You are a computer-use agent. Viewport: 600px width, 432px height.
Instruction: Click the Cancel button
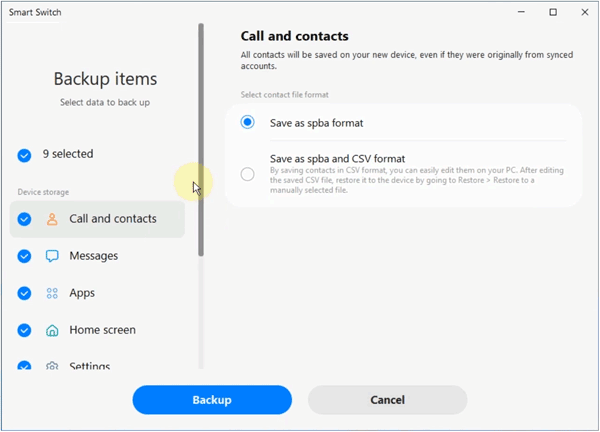point(387,400)
